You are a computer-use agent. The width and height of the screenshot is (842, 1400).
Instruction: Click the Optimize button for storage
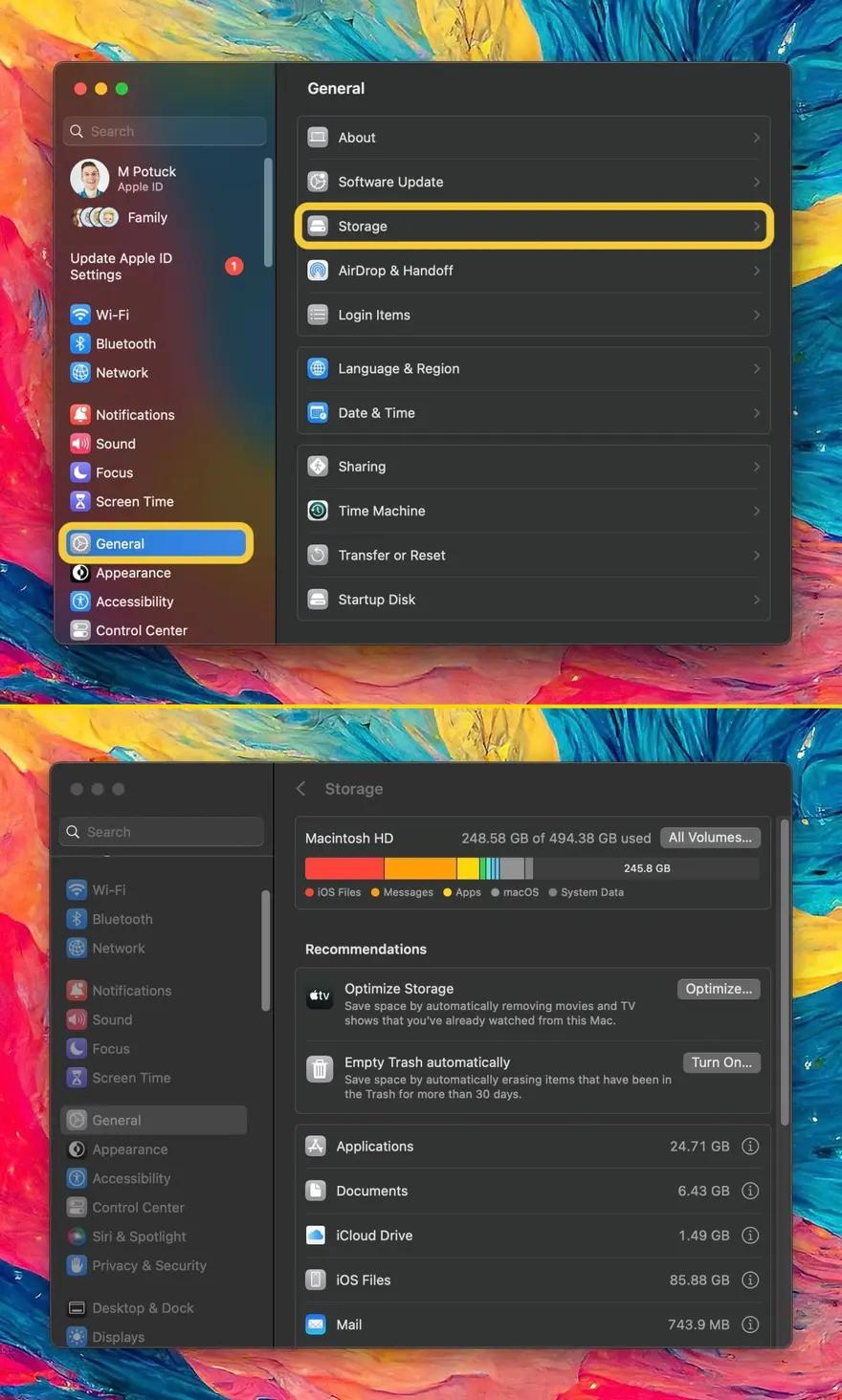719,989
